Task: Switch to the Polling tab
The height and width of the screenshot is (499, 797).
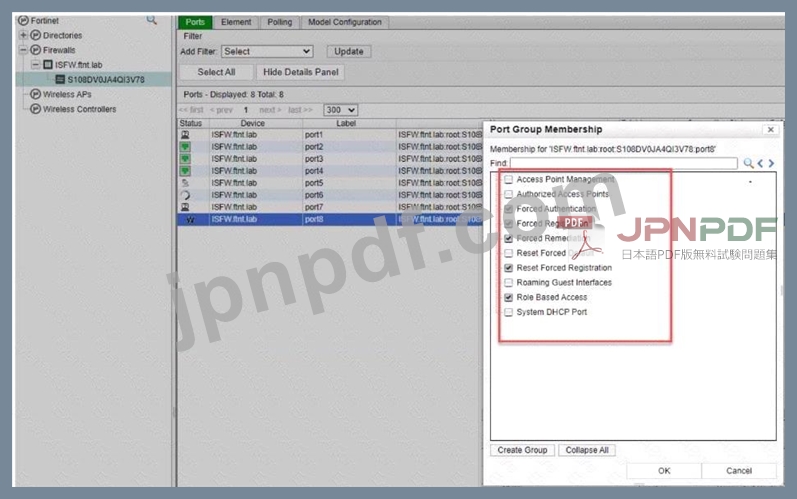Action: (280, 22)
